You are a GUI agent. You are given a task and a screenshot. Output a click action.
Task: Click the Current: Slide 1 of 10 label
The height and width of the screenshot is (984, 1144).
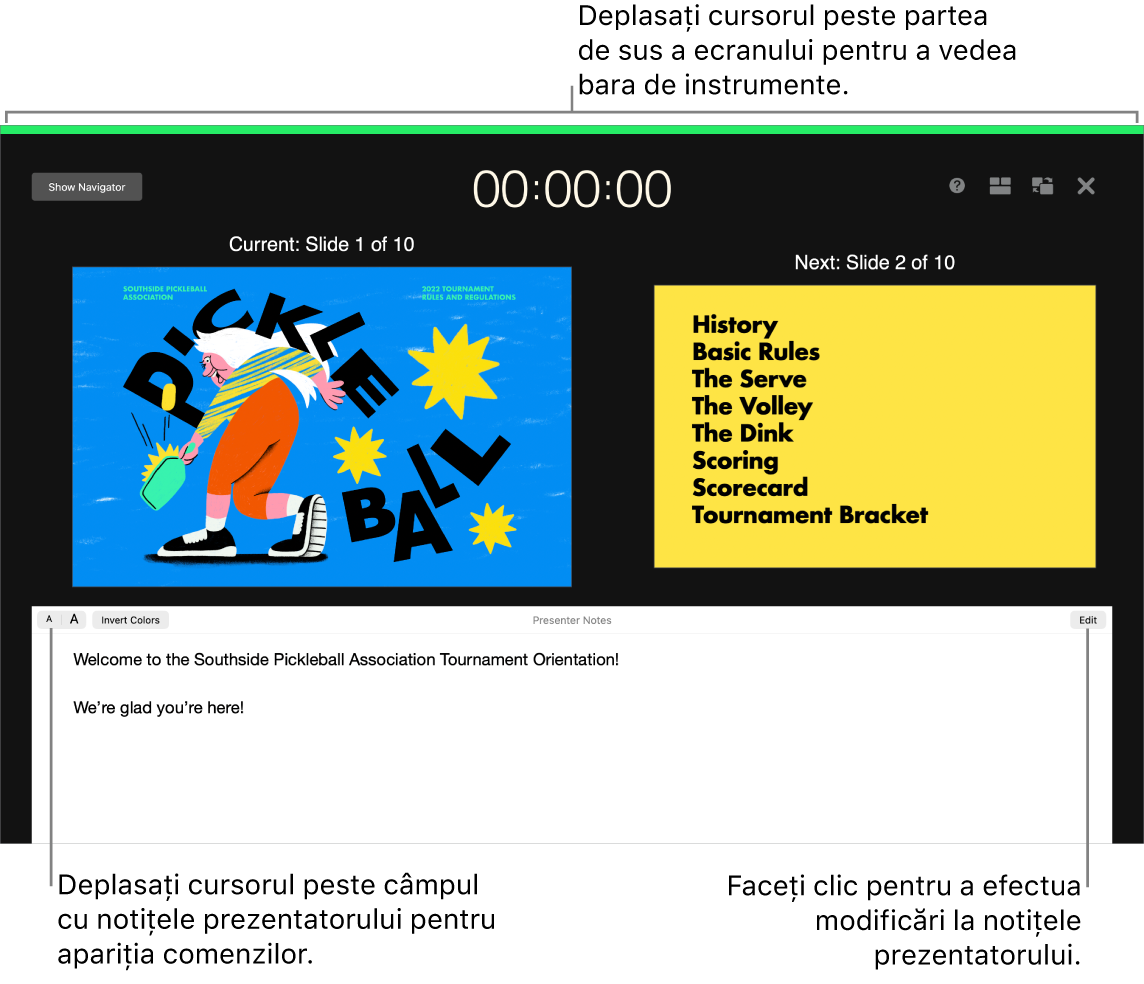coord(322,244)
